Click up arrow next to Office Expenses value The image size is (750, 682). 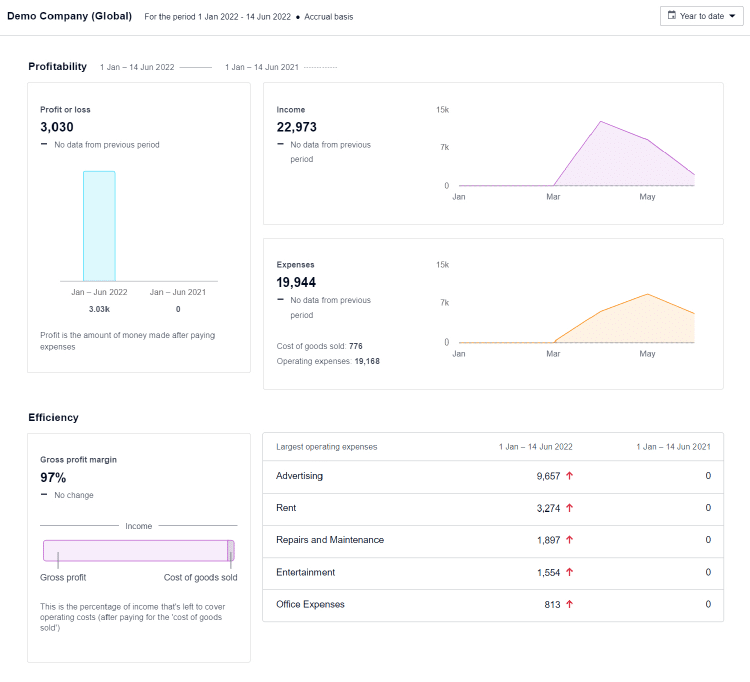click(x=570, y=604)
